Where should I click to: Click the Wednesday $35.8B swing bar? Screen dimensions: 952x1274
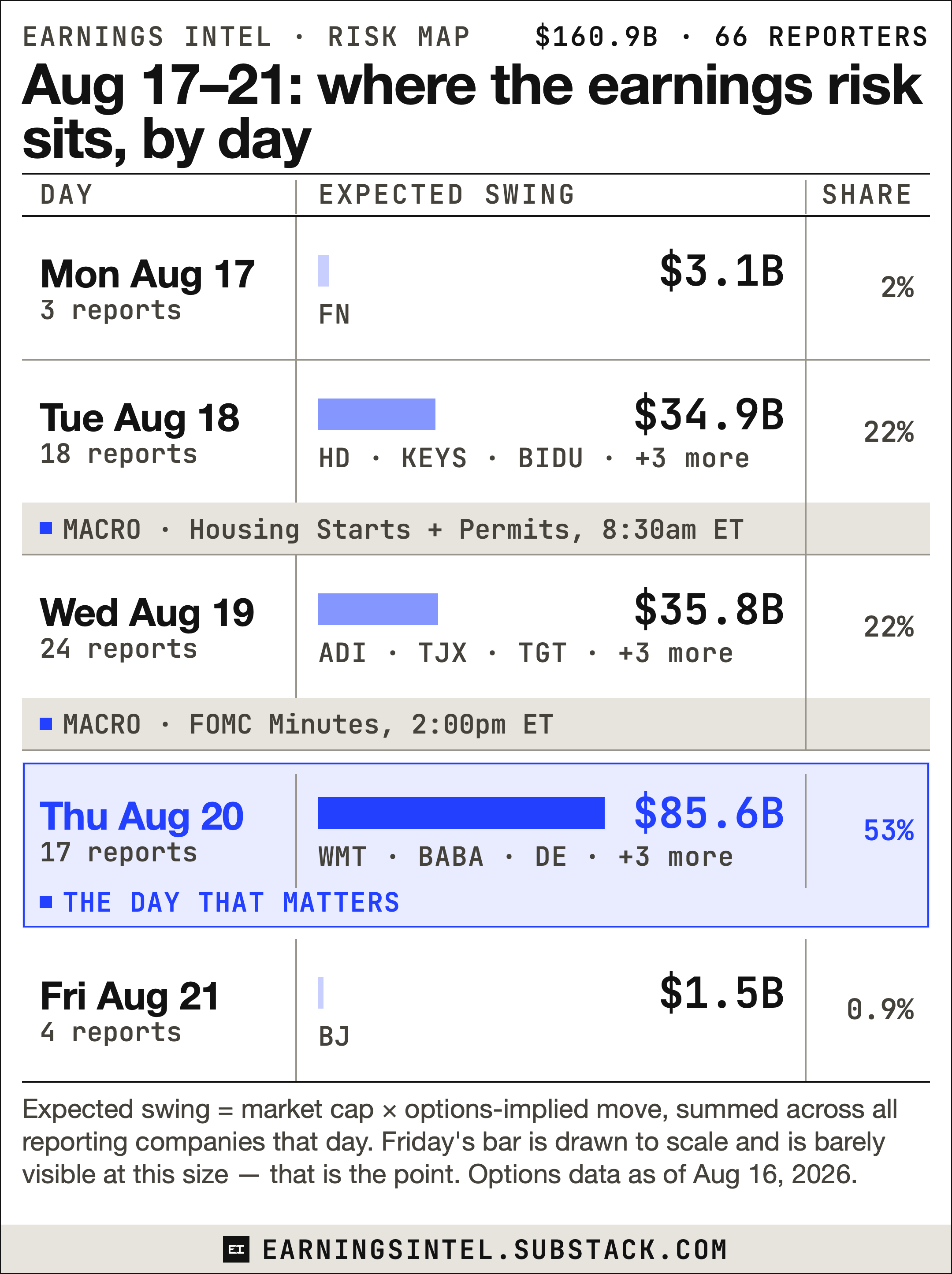378,609
